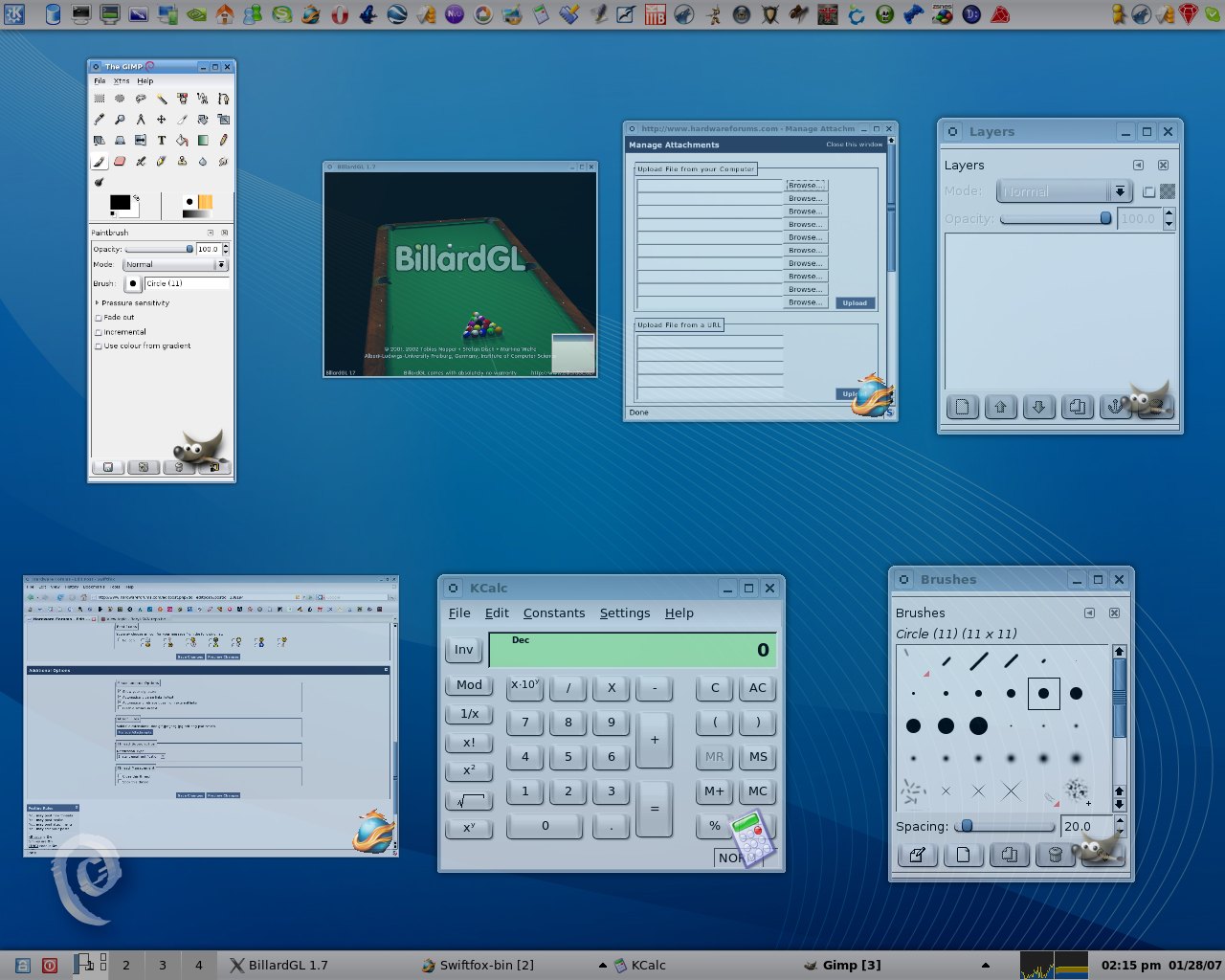Screen dimensions: 1225x980
Task: Choose the Bucket Fill tool
Action: [182, 141]
